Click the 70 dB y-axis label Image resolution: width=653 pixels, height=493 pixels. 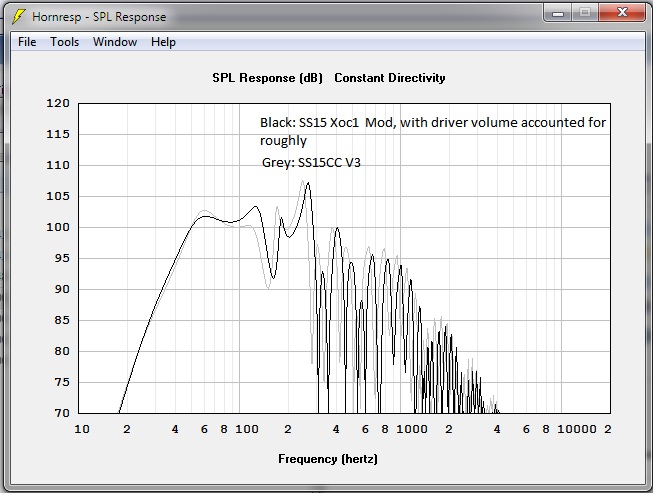pos(62,413)
